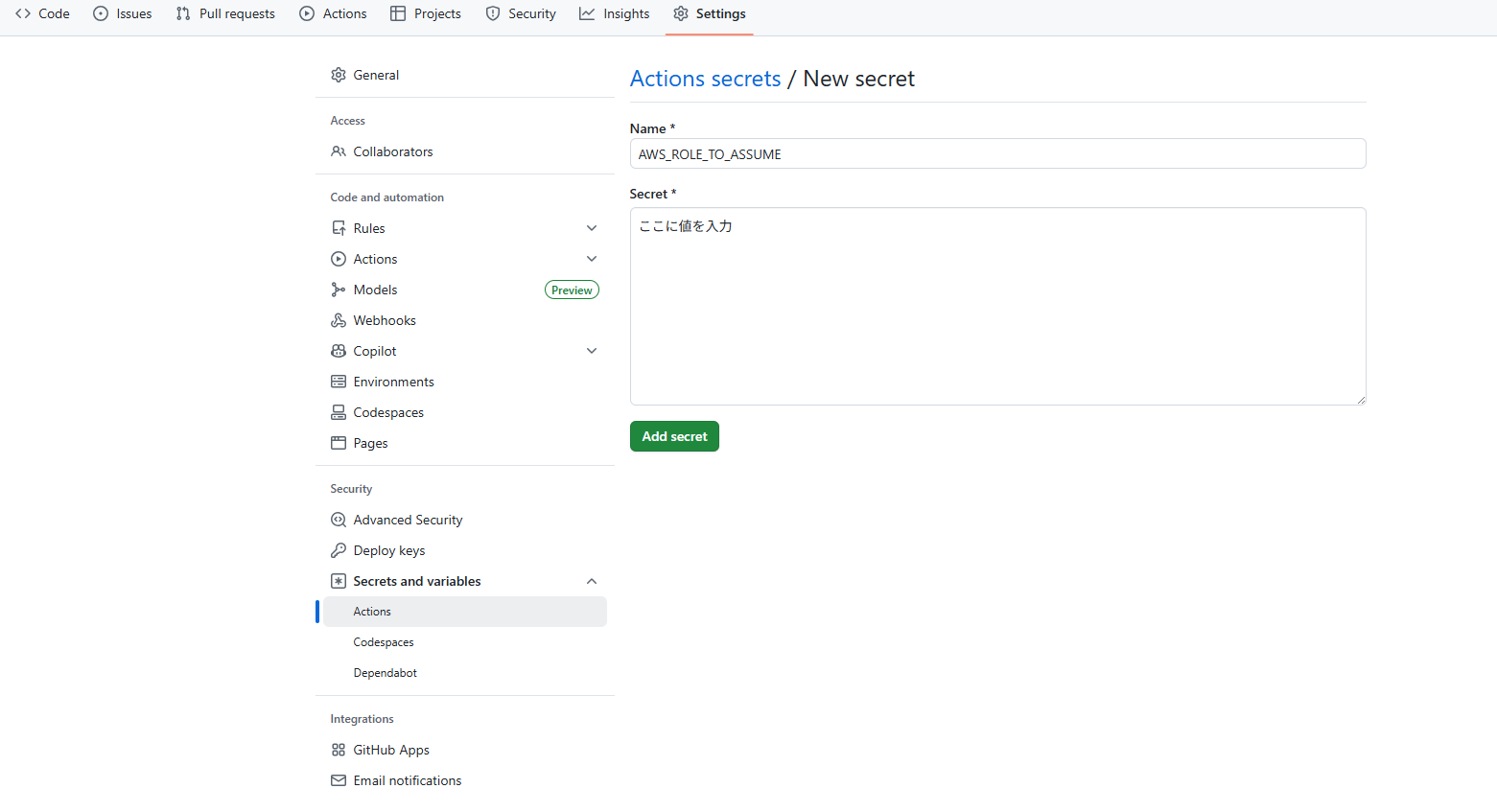This screenshot has height=812, width=1497.
Task: Click inside the Secret value textarea
Action: coord(997,306)
